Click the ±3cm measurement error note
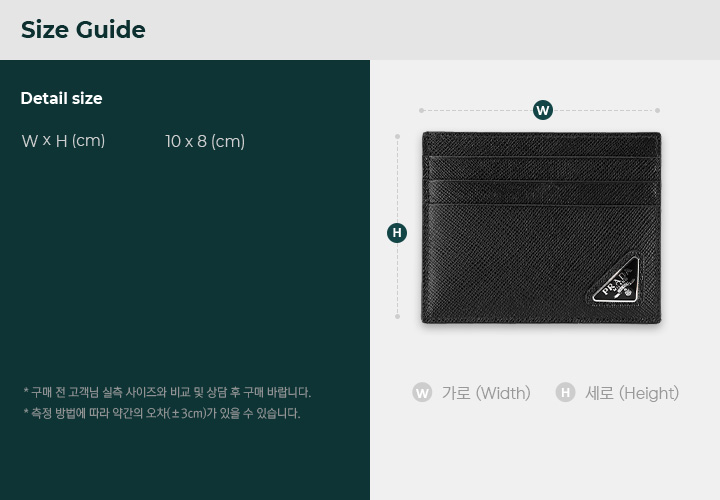This screenshot has width=720, height=500. (162, 413)
